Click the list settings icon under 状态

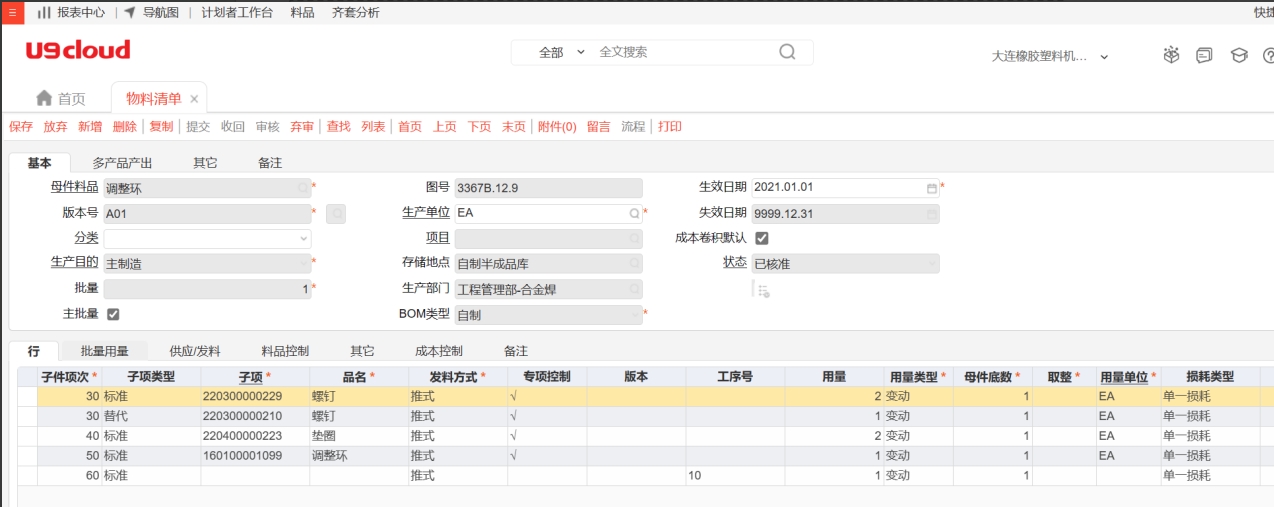763,291
